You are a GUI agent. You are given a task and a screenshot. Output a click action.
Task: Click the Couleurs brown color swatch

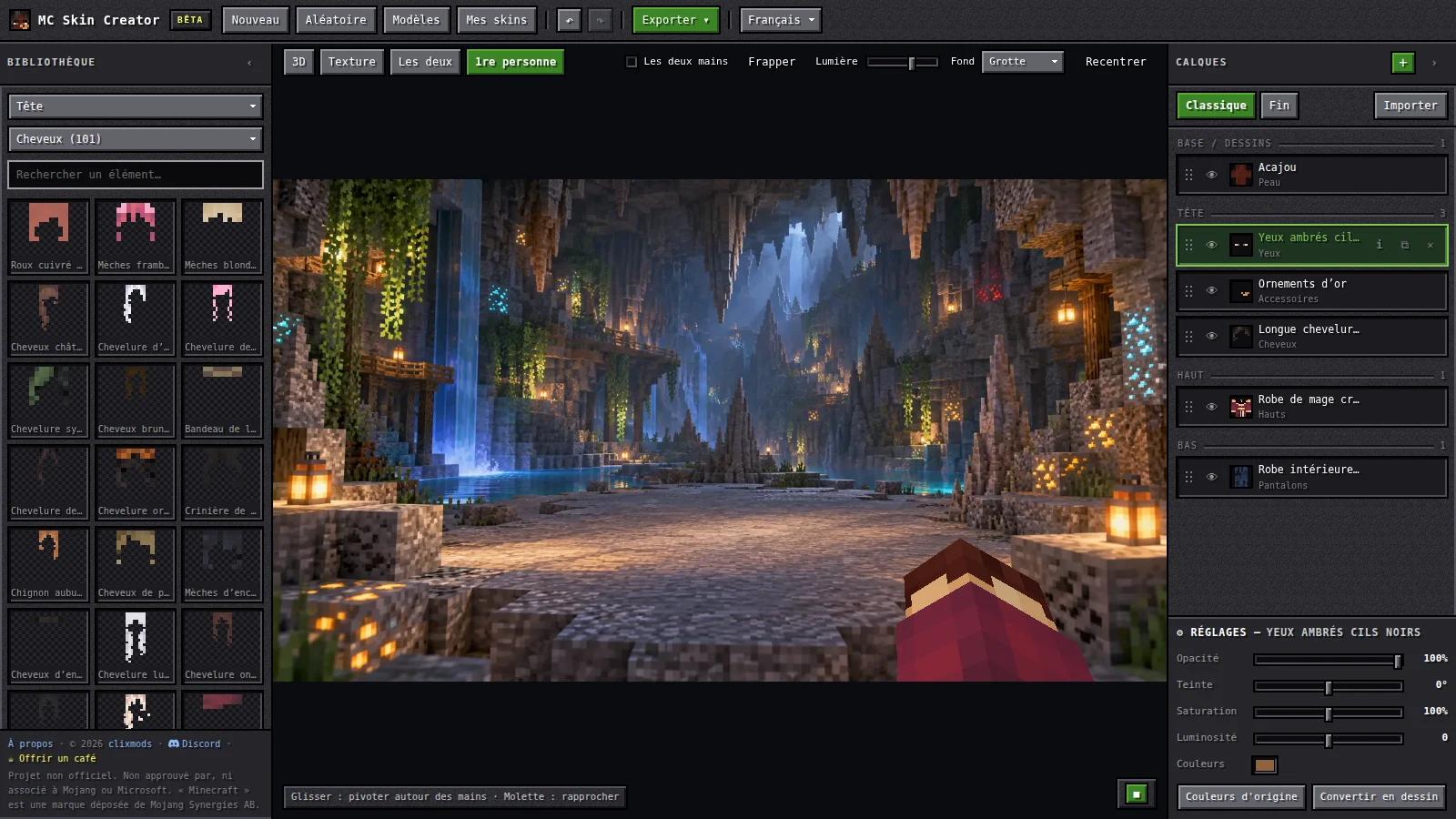point(1265,765)
